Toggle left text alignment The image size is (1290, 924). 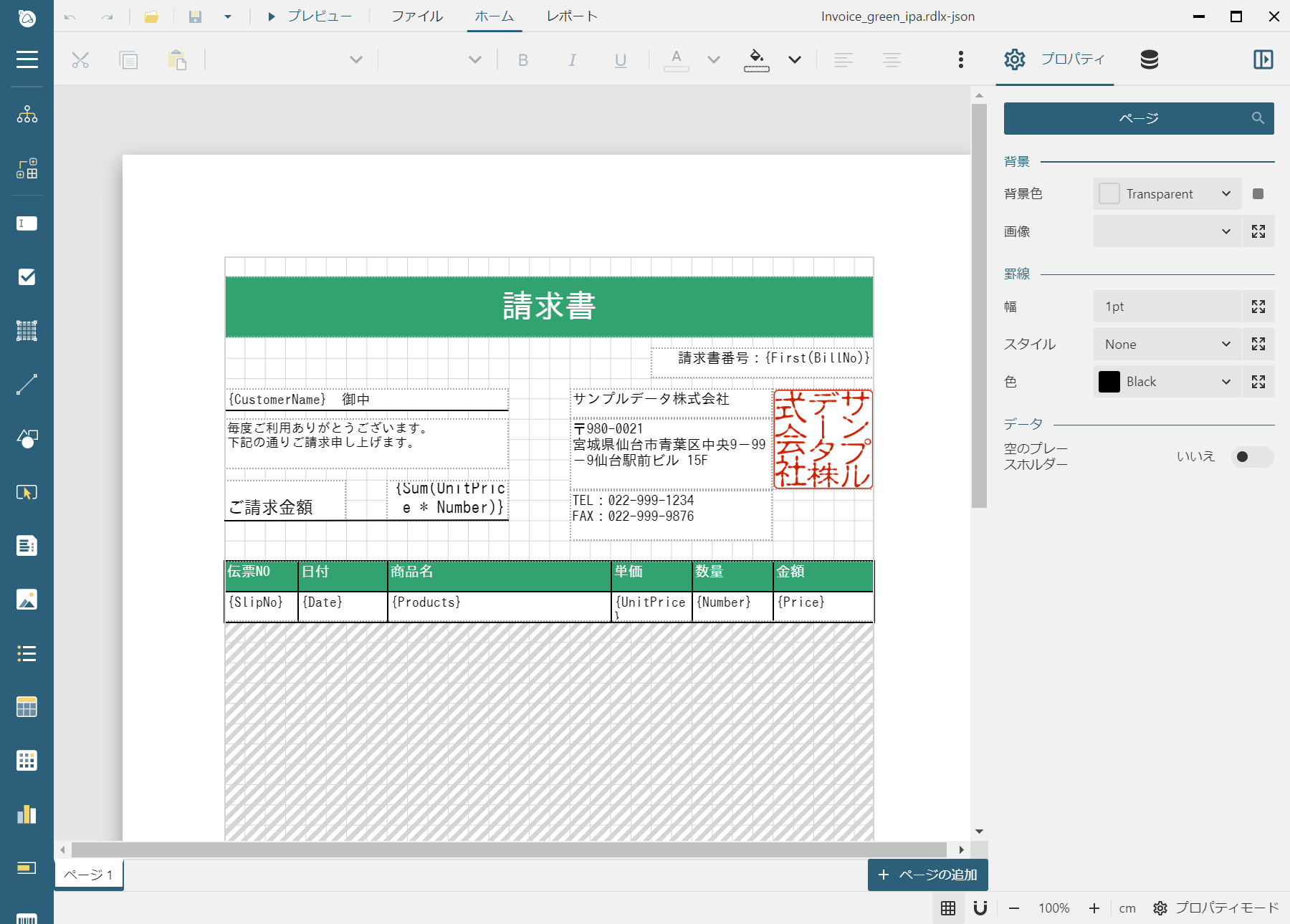pyautogui.click(x=844, y=60)
